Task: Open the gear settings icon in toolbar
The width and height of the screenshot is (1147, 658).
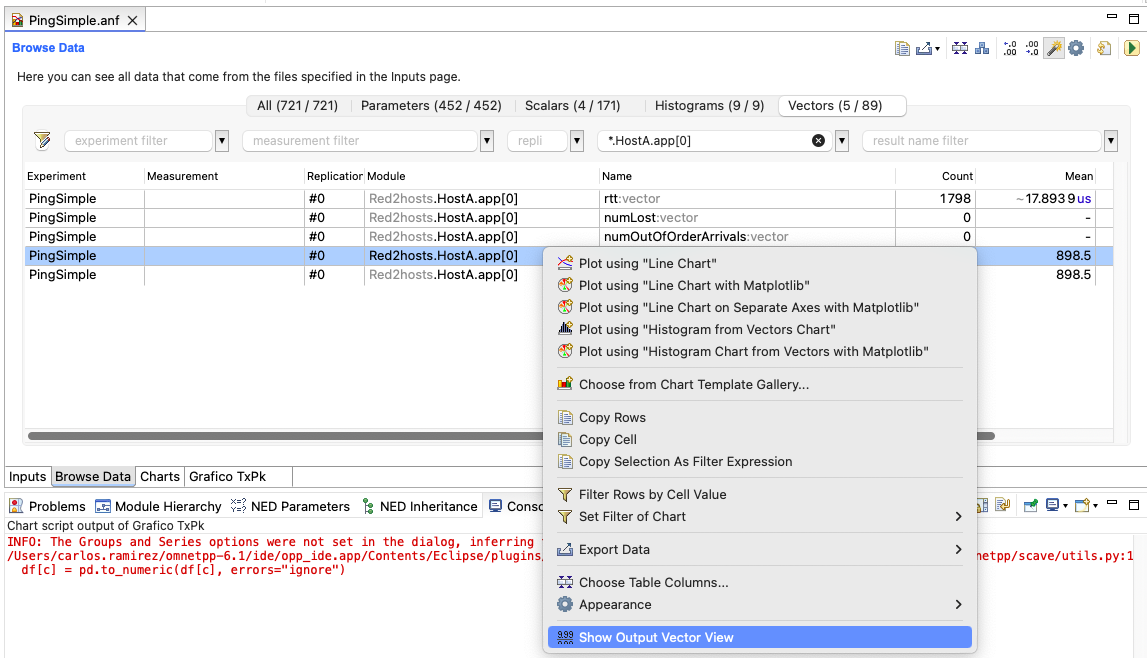Action: (1076, 48)
